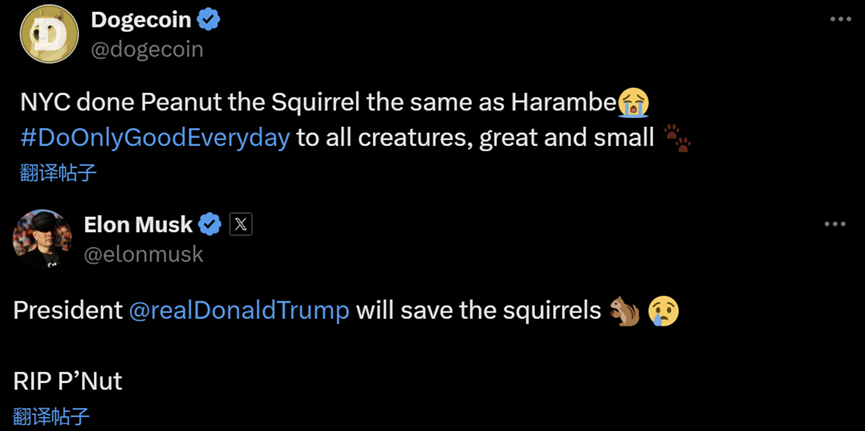Image resolution: width=865 pixels, height=431 pixels.
Task: Open Dogecoin's profile picture
Action: click(x=49, y=34)
